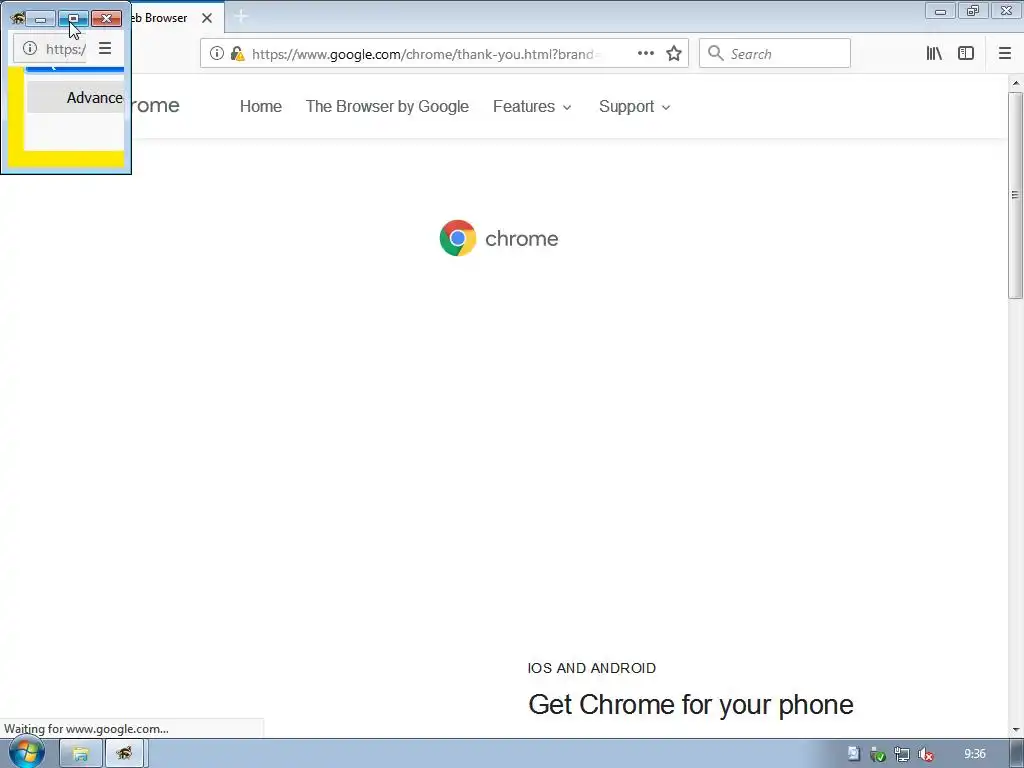
Task: Click the https URL field in the small window
Action: click(x=65, y=49)
